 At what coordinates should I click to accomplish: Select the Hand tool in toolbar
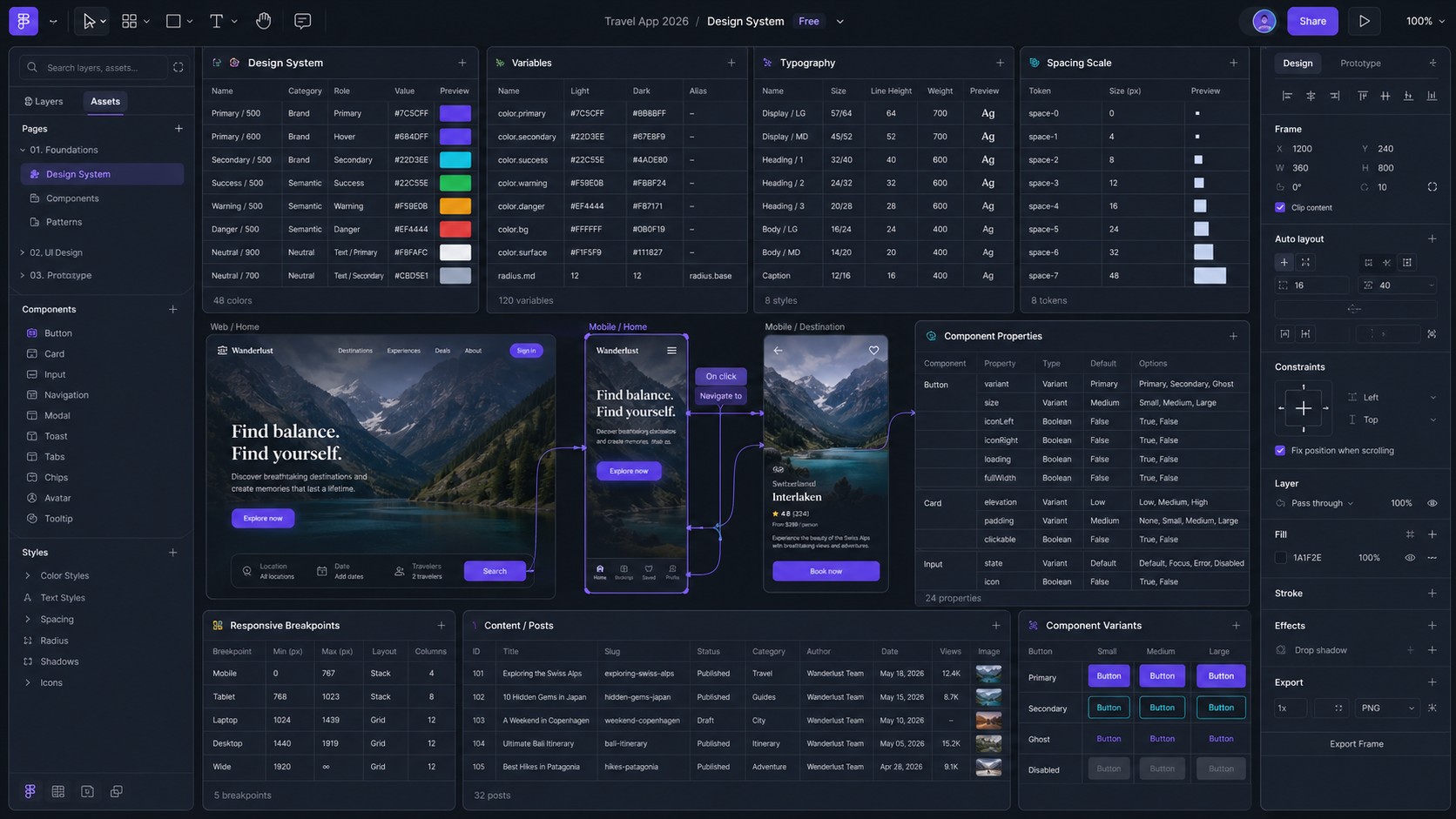[263, 21]
